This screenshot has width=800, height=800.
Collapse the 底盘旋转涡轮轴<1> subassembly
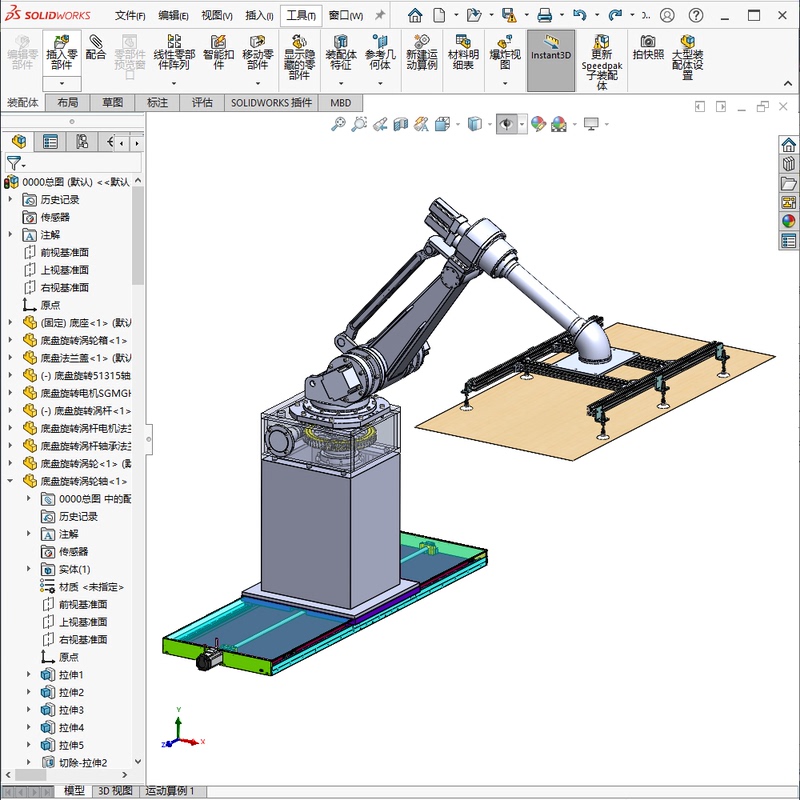click(x=10, y=478)
